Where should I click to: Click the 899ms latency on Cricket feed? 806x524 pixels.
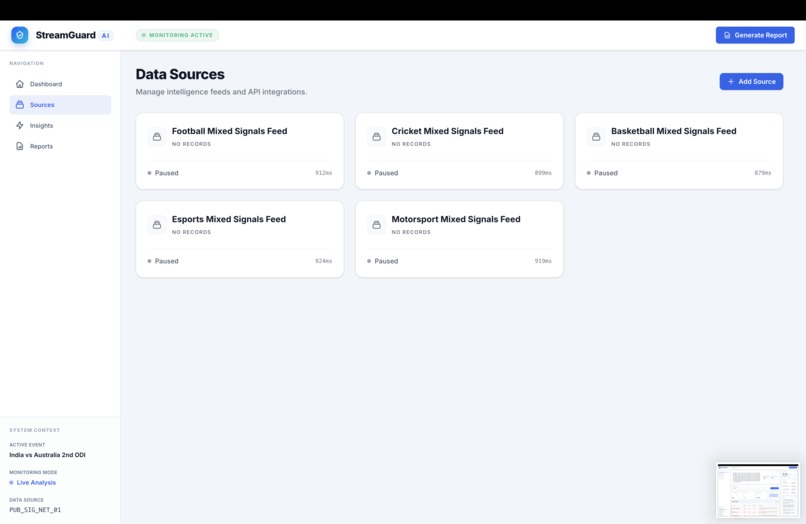[543, 173]
